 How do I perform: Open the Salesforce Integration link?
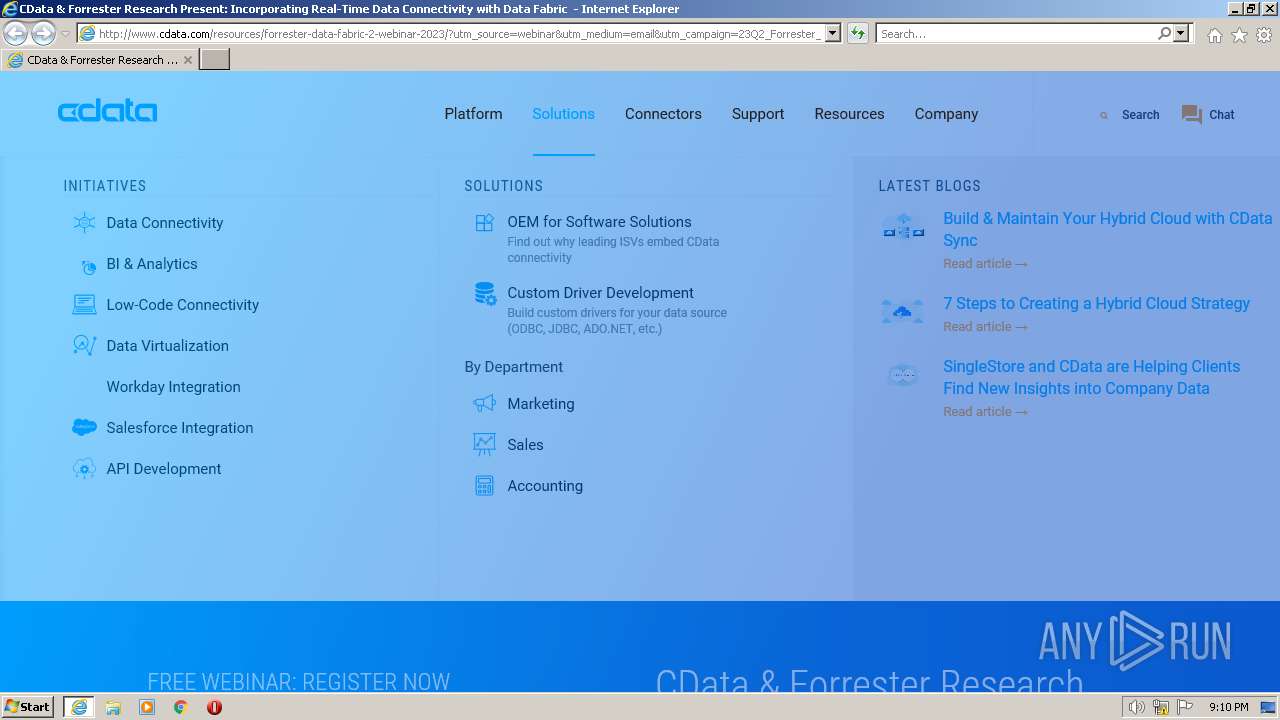point(180,428)
